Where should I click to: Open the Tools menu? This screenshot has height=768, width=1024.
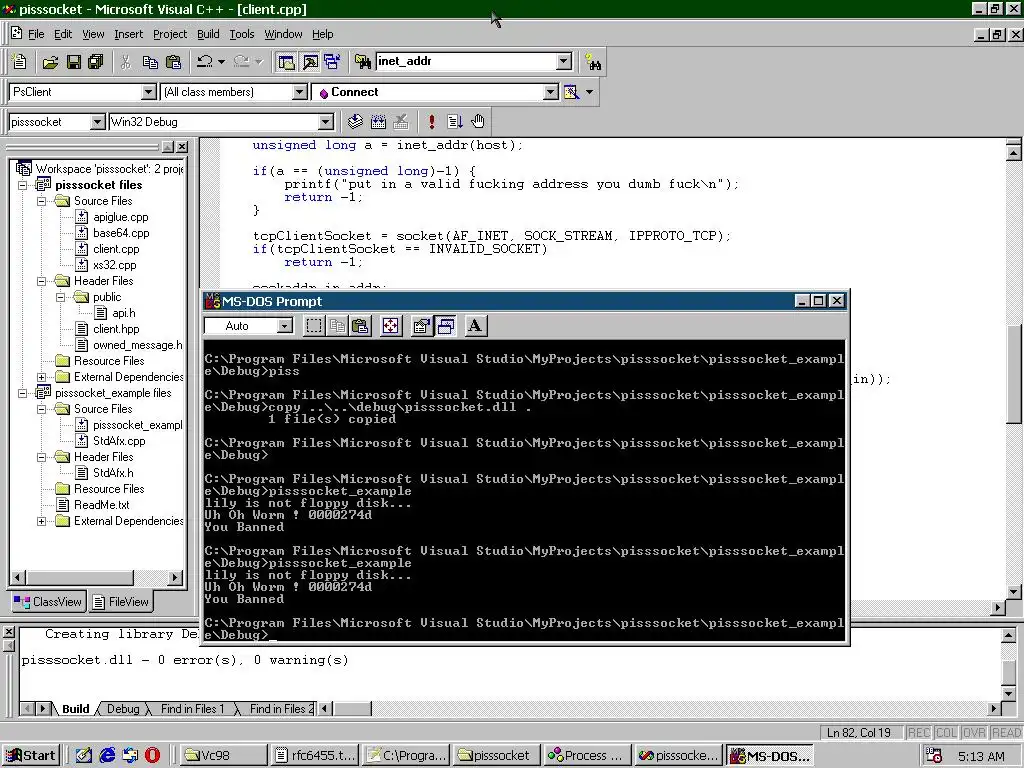242,34
